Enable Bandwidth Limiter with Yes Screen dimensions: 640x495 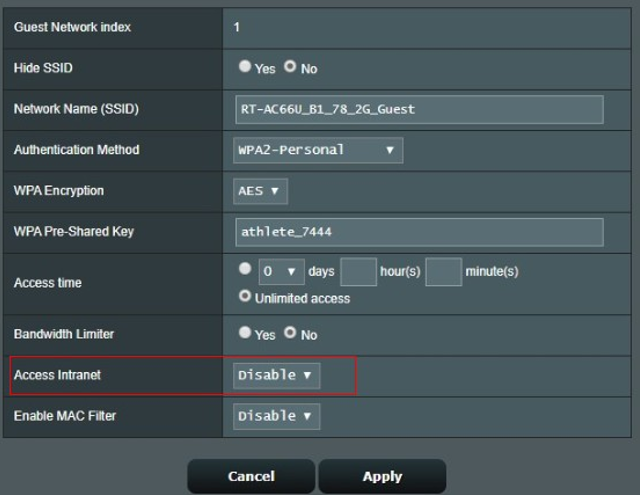(x=245, y=334)
